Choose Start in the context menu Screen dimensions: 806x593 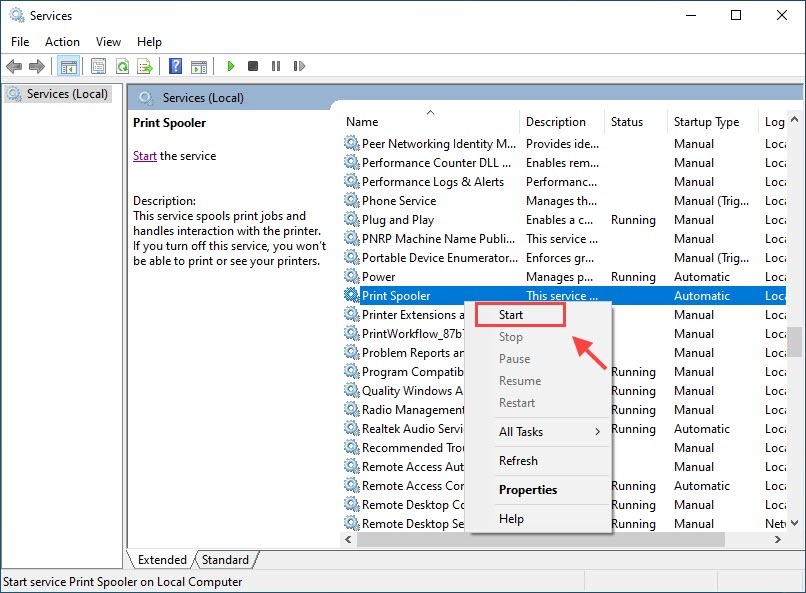click(x=511, y=315)
